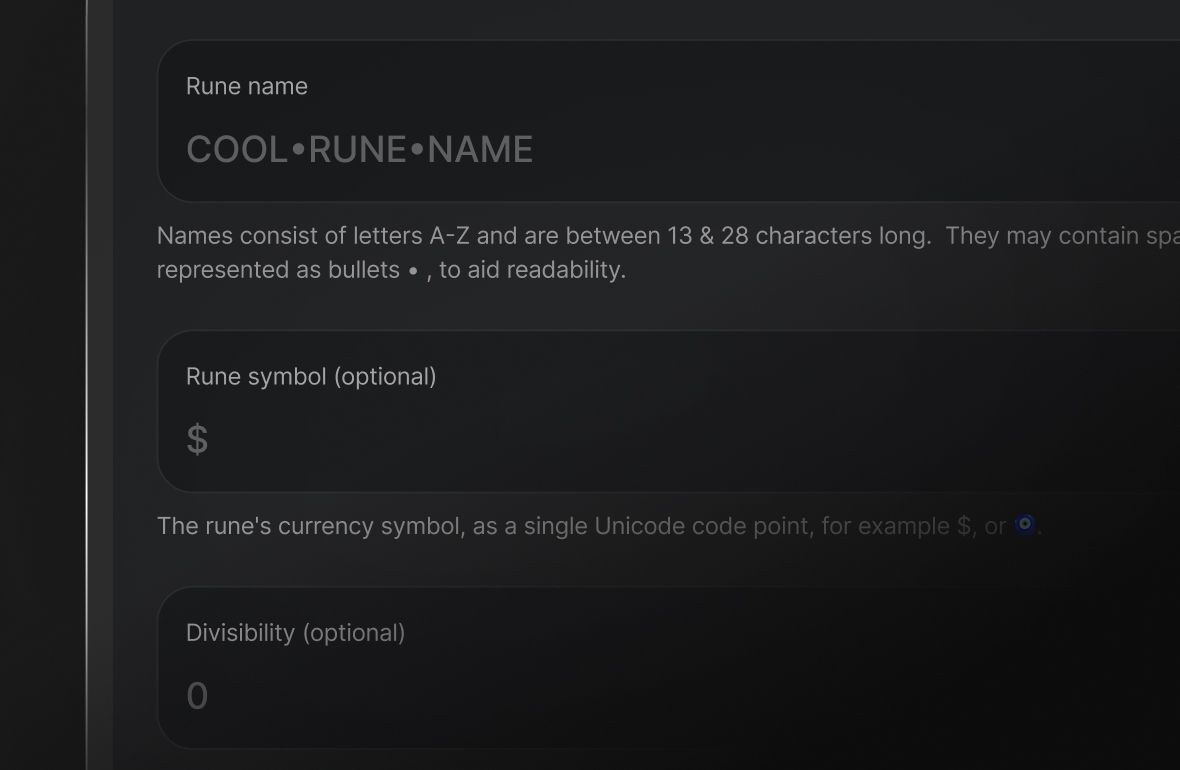This screenshot has height=770, width=1180.
Task: Click "Unicode code point" in the hint
Action: pyautogui.click(x=703, y=526)
